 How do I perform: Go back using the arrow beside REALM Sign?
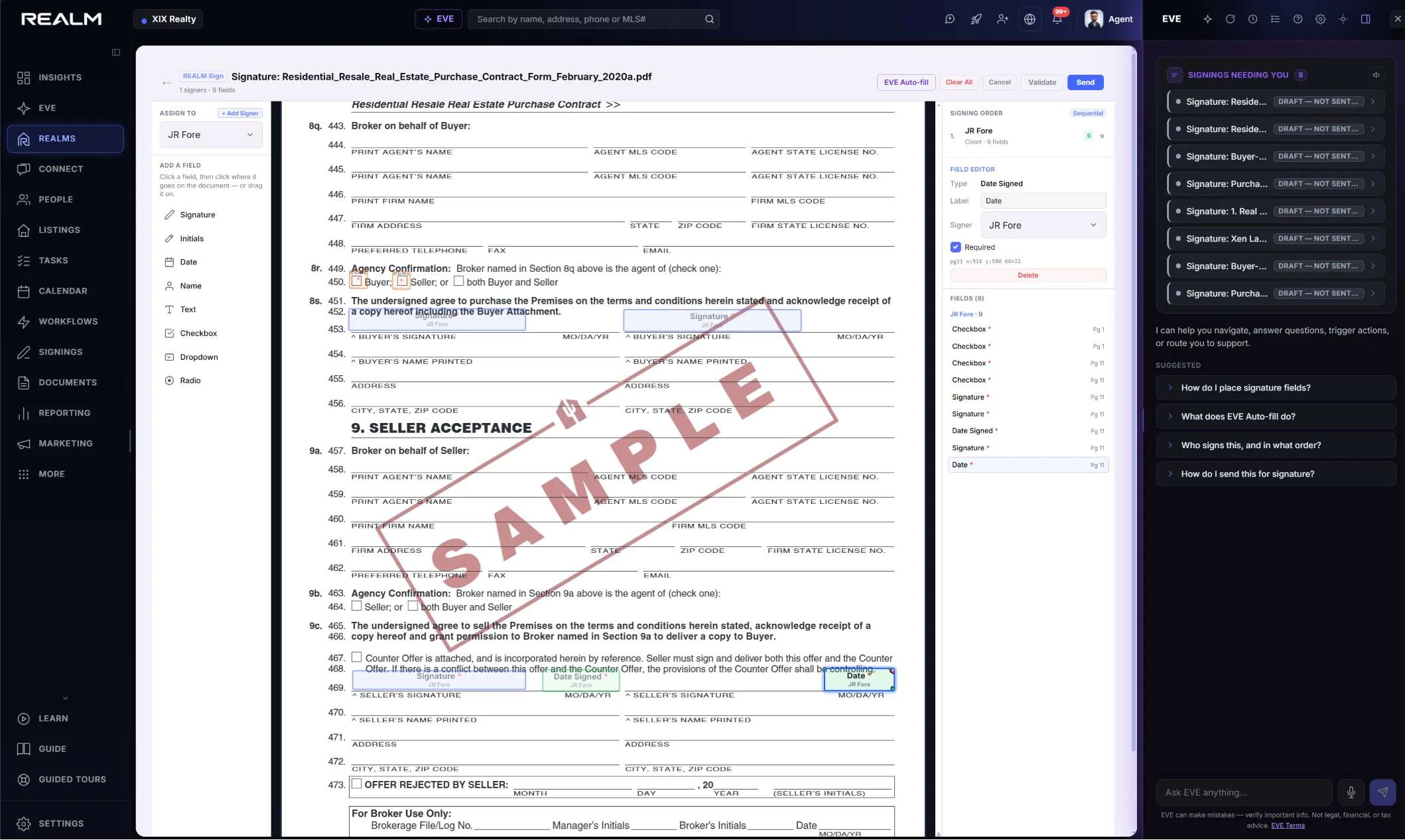[167, 83]
